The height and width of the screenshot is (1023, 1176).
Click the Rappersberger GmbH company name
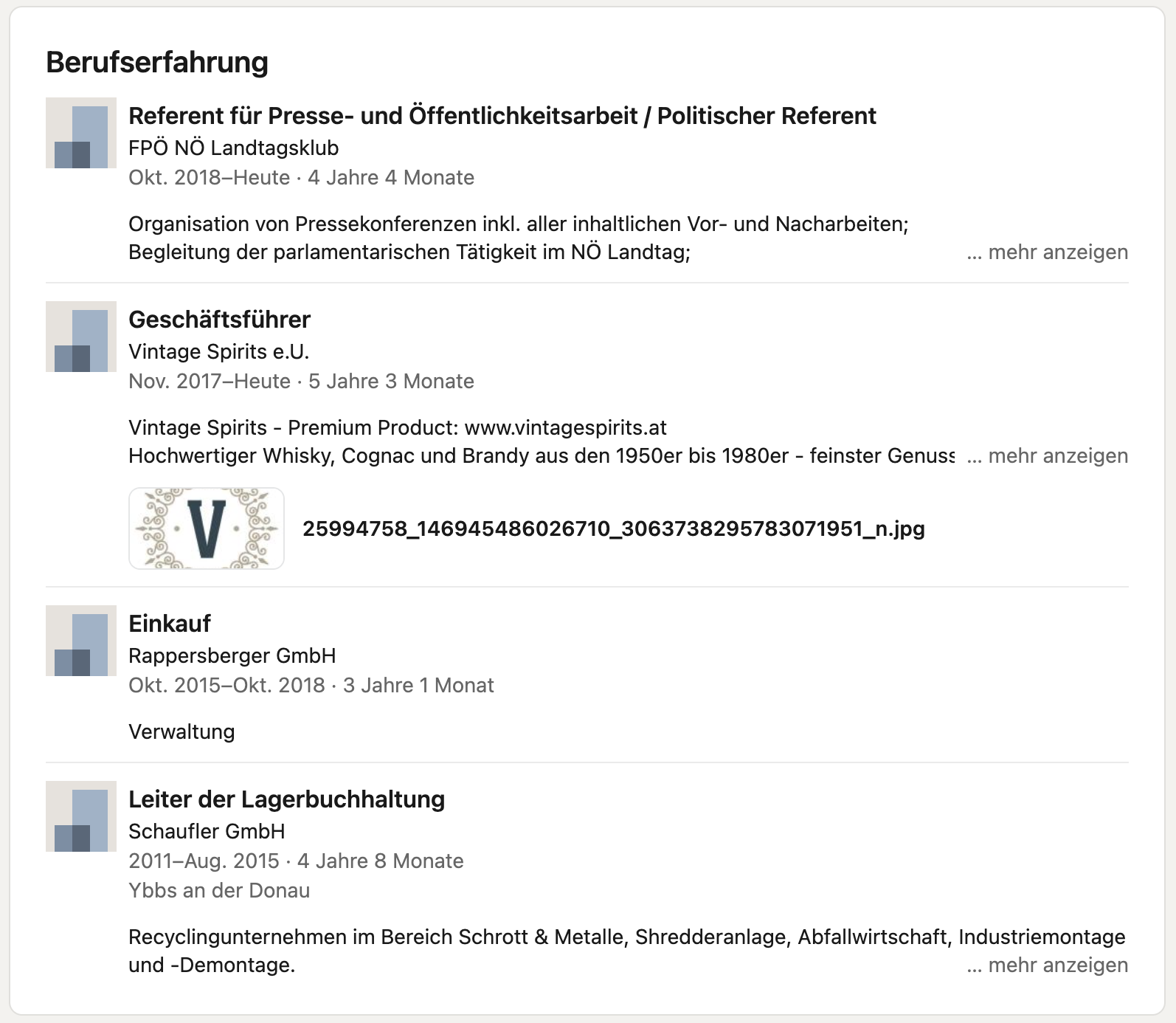click(x=232, y=655)
